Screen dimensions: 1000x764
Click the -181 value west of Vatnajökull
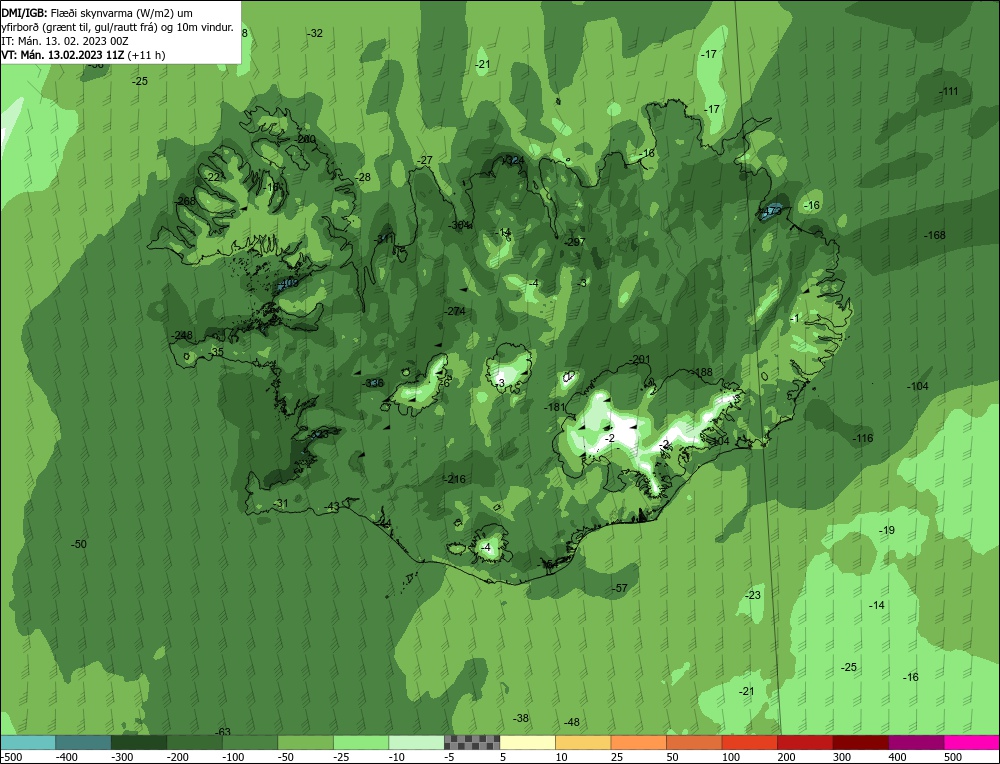554,407
